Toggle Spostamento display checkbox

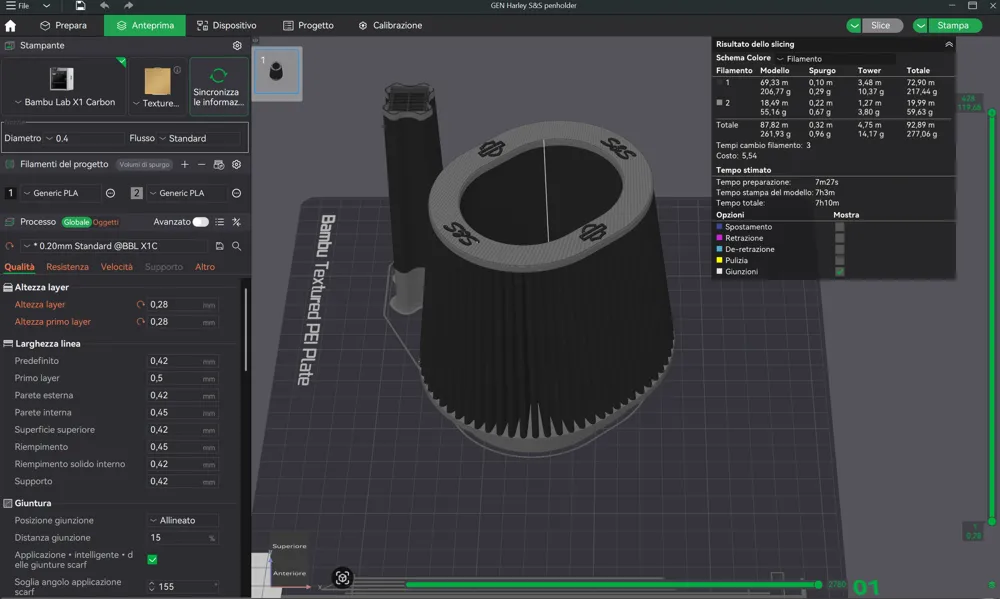tap(840, 227)
